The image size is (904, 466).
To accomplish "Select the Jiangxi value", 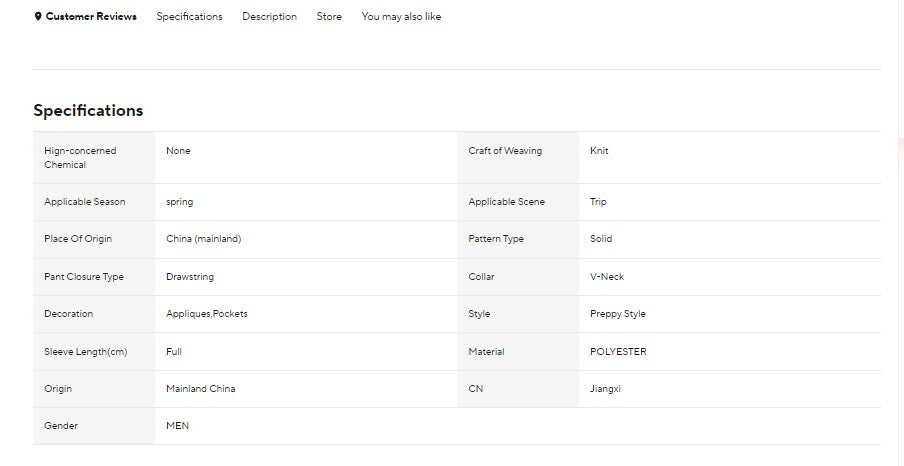I will tap(605, 389).
